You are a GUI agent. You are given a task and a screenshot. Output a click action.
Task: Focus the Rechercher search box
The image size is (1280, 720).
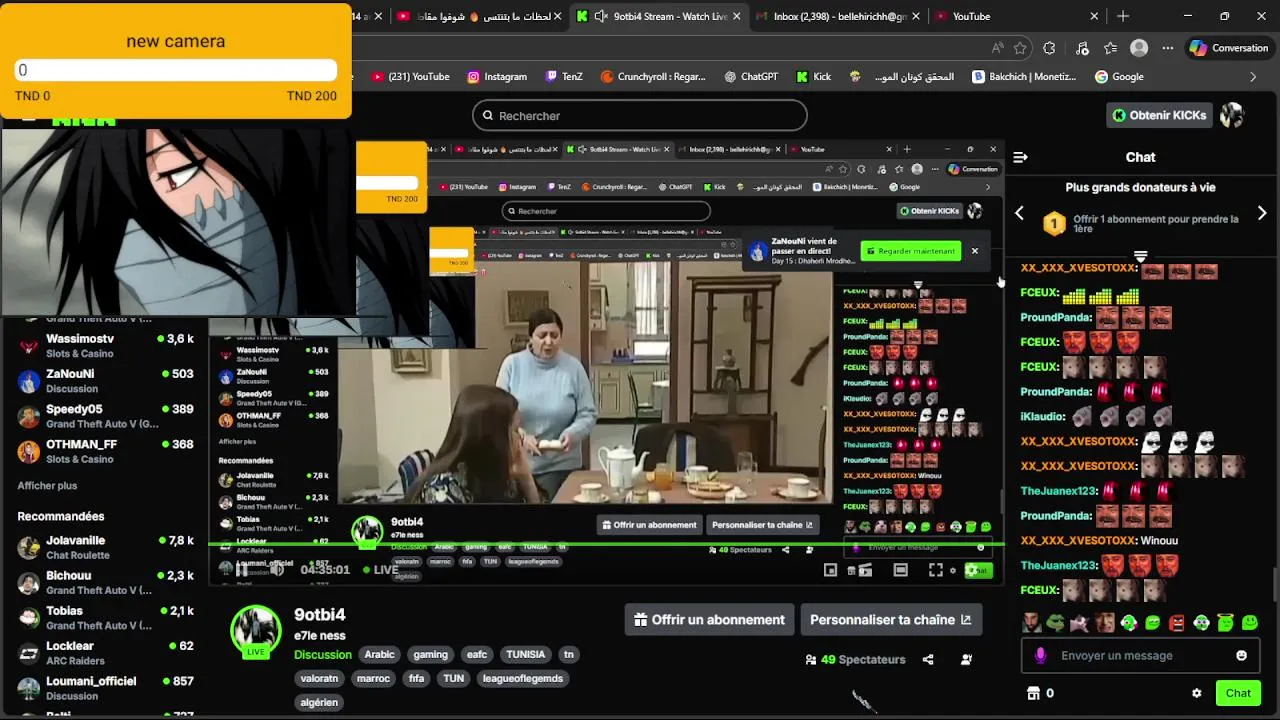pyautogui.click(x=640, y=115)
